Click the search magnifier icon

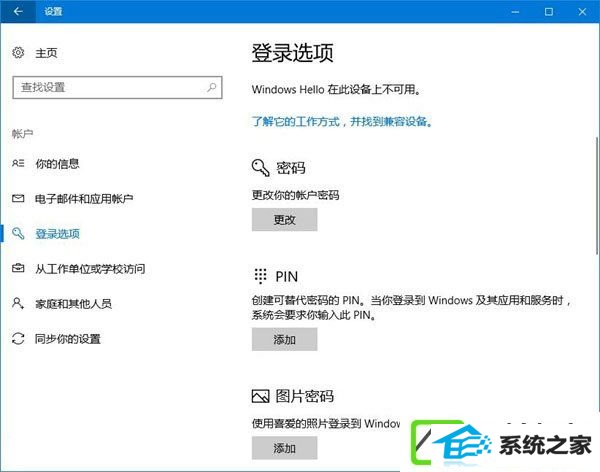211,88
